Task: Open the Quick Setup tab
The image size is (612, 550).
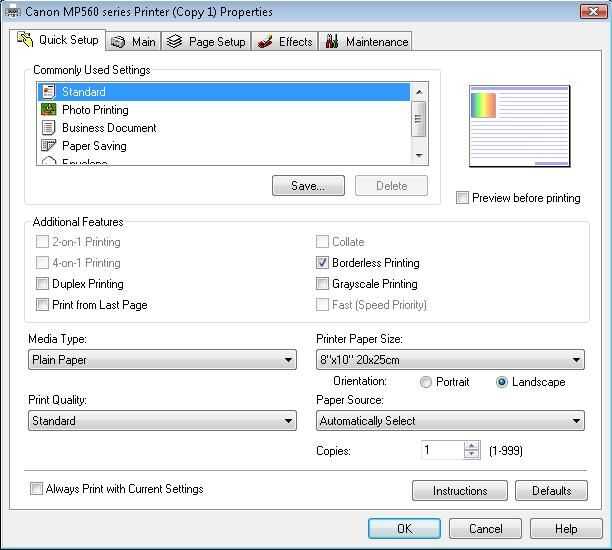Action: click(57, 40)
